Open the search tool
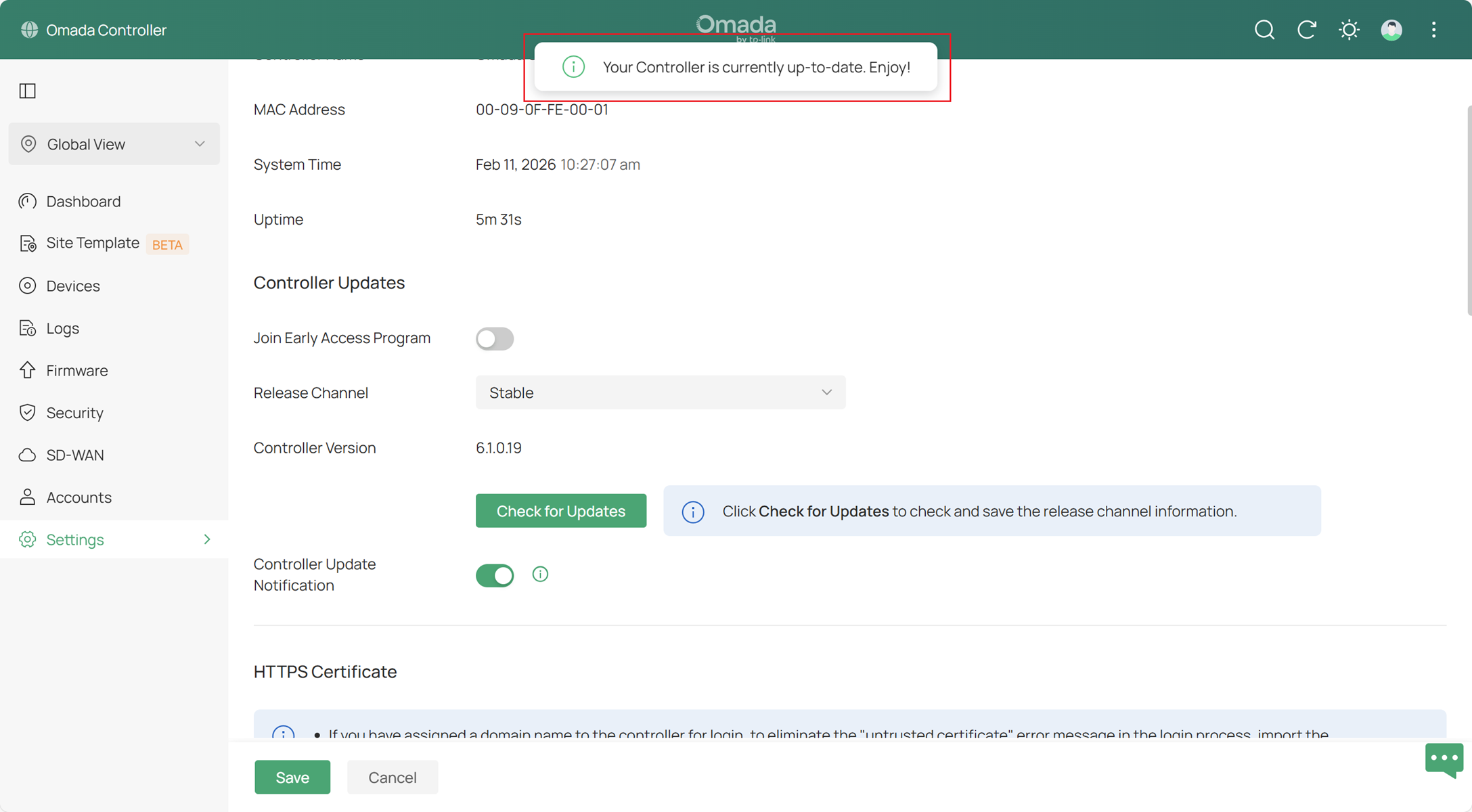1472x812 pixels. pos(1264,30)
